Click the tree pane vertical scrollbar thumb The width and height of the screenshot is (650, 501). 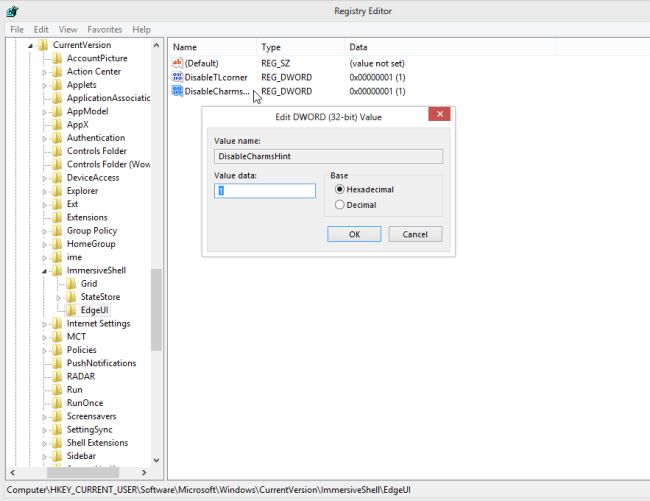click(156, 310)
